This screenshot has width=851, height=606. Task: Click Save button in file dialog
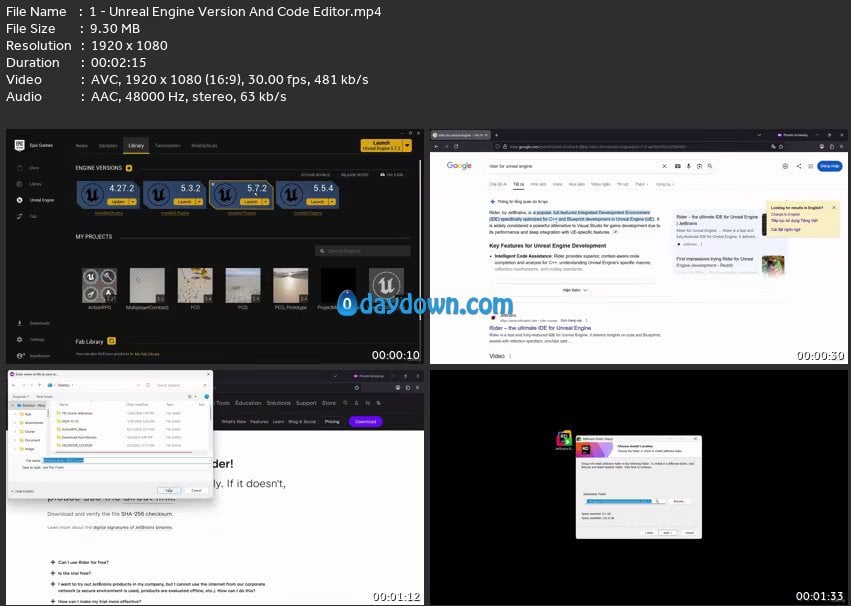point(169,490)
